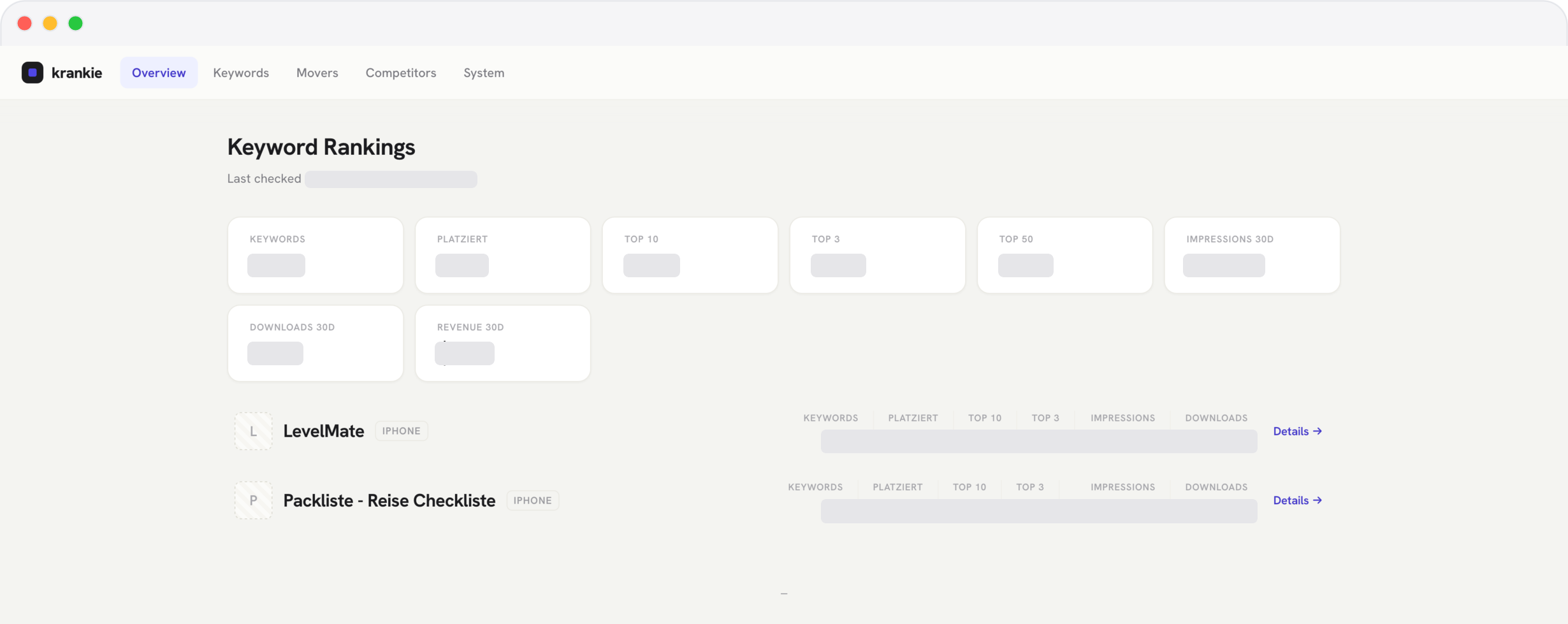Click TOP 10 column label in Packliste row
The width and height of the screenshot is (1568, 624).
tap(969, 487)
